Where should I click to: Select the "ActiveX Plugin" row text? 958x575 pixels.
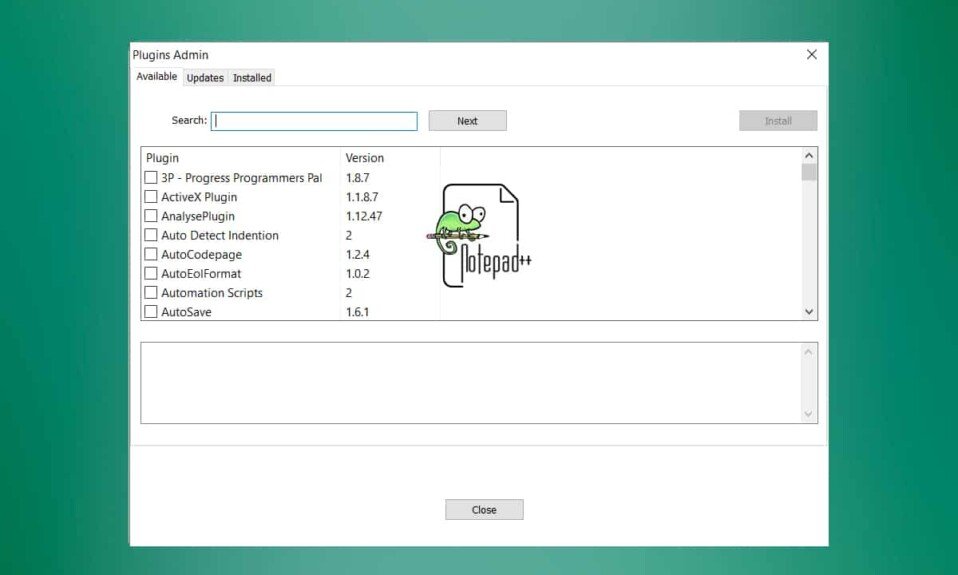pyautogui.click(x=199, y=197)
